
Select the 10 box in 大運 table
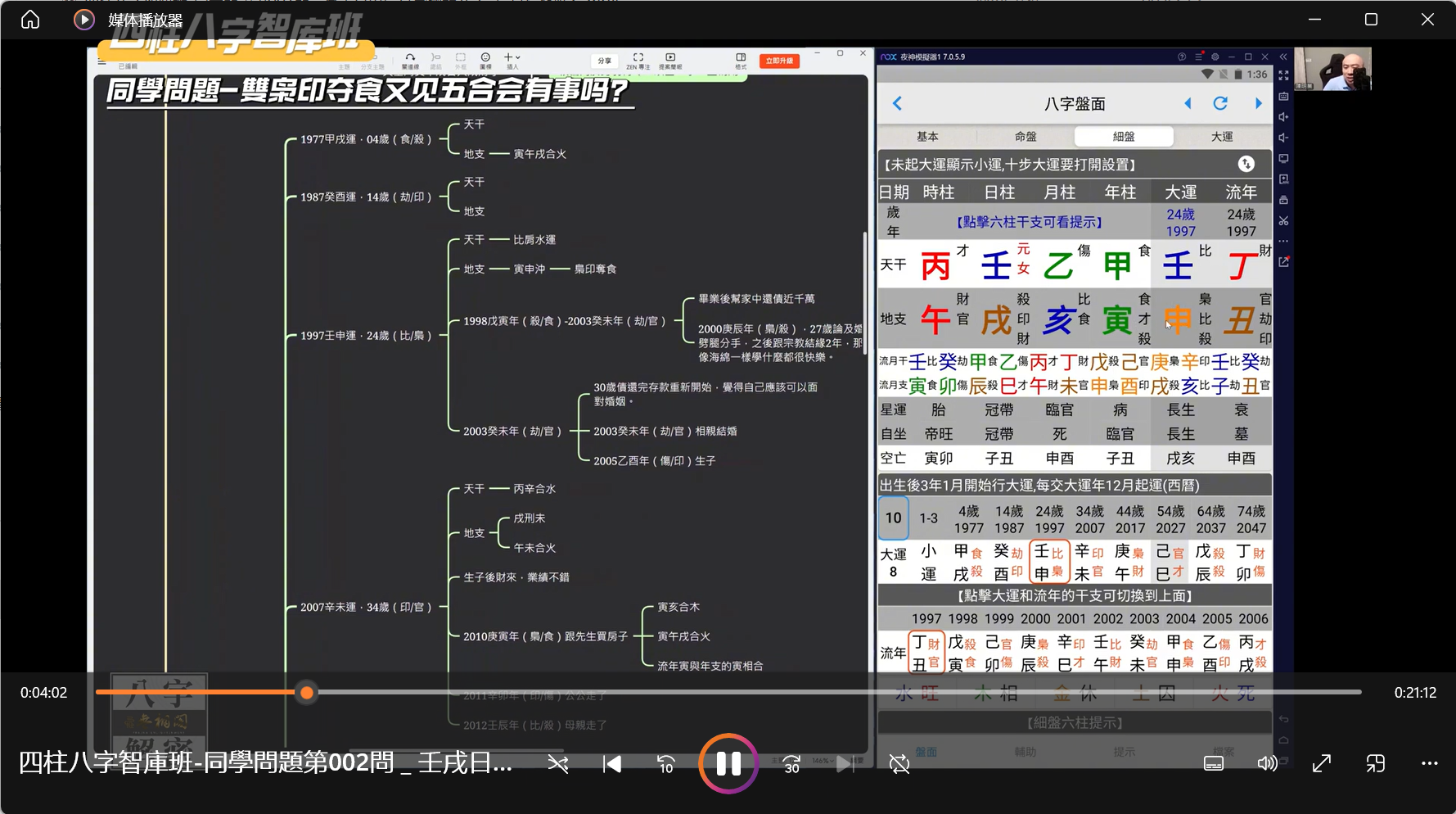pyautogui.click(x=894, y=518)
